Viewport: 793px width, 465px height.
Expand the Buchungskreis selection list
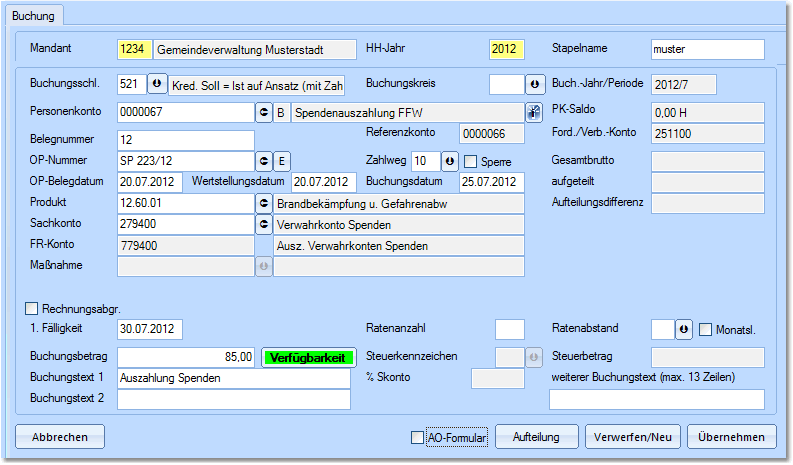(534, 84)
